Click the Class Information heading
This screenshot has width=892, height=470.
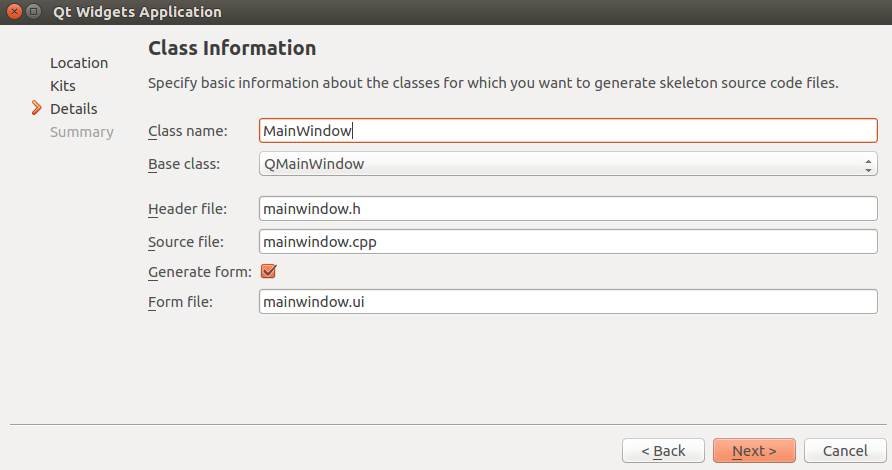[x=232, y=48]
